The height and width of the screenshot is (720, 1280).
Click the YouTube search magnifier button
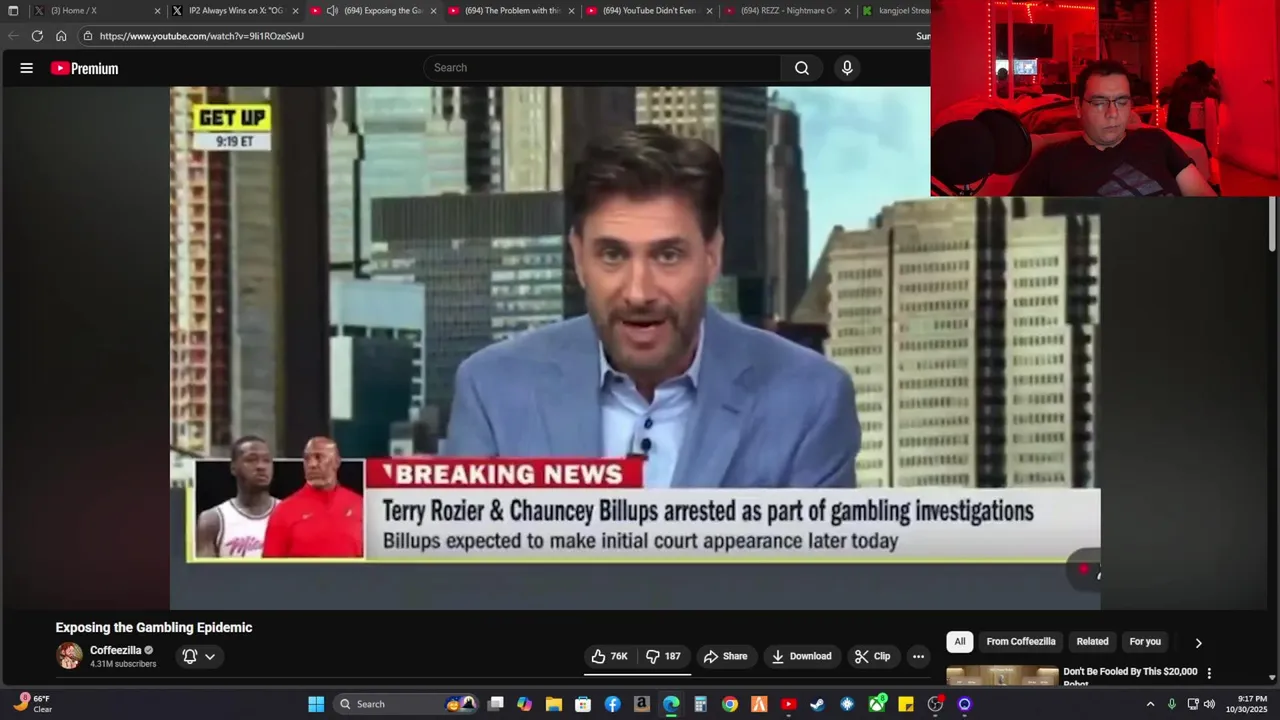802,68
